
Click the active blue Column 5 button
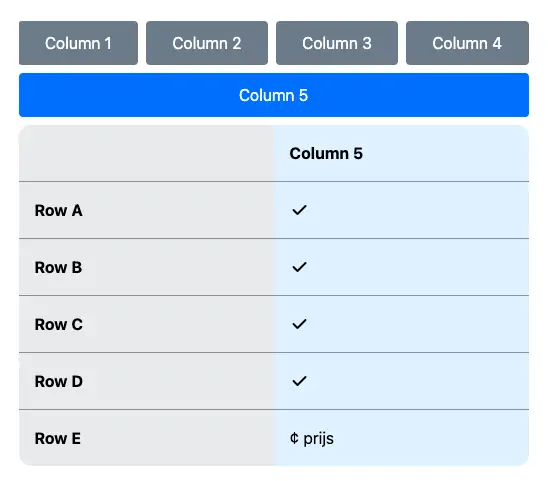coord(274,95)
